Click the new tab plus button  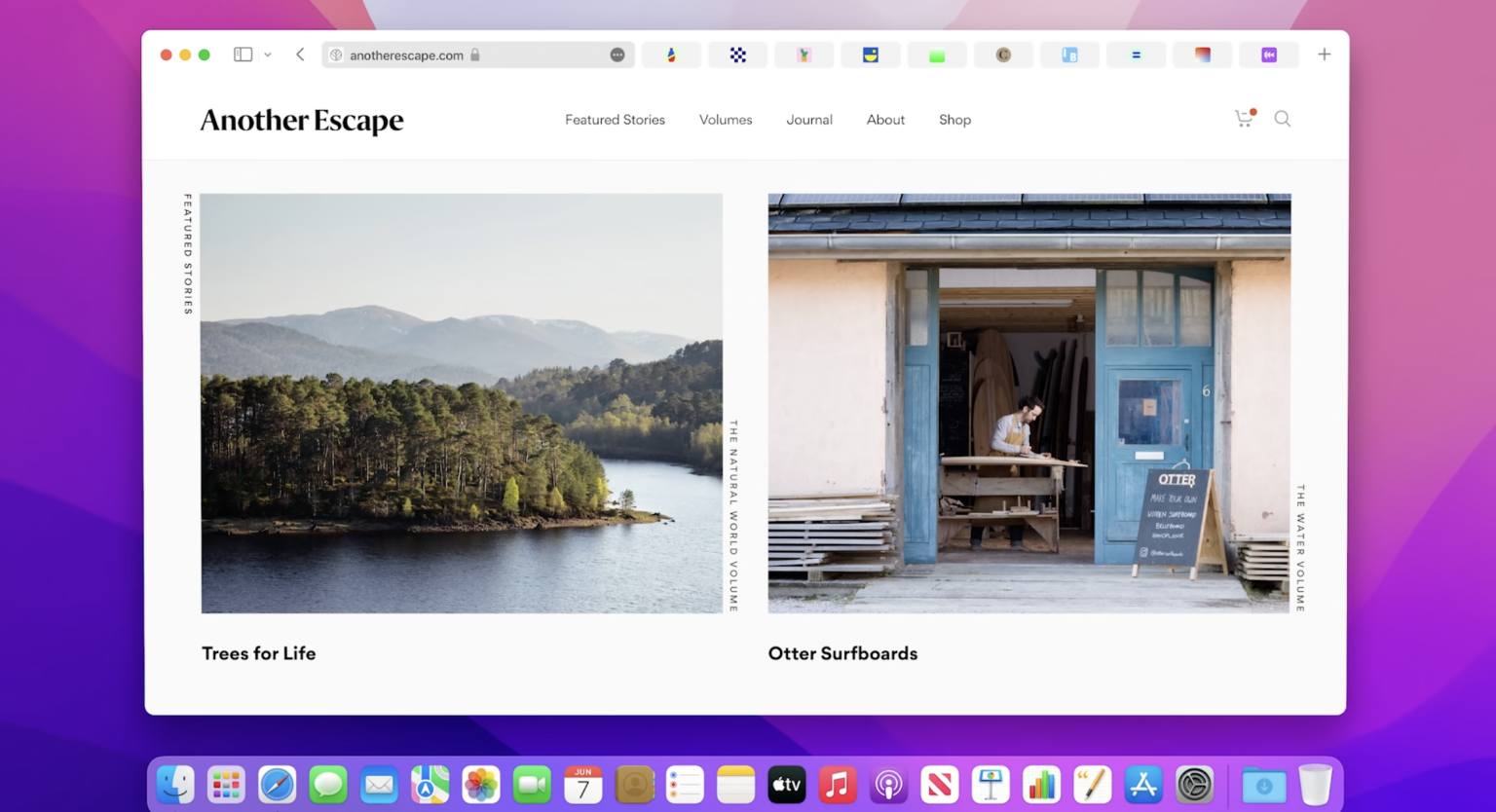click(1324, 55)
